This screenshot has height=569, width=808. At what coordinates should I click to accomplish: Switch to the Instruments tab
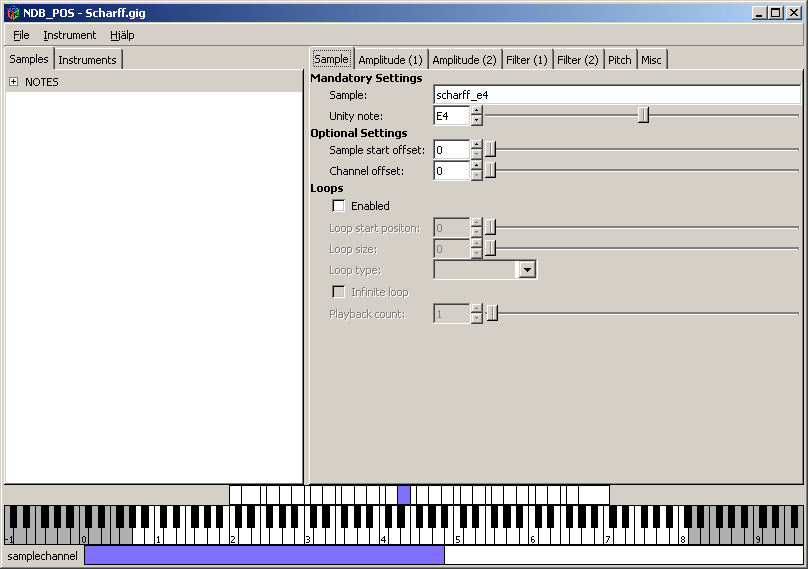[88, 60]
